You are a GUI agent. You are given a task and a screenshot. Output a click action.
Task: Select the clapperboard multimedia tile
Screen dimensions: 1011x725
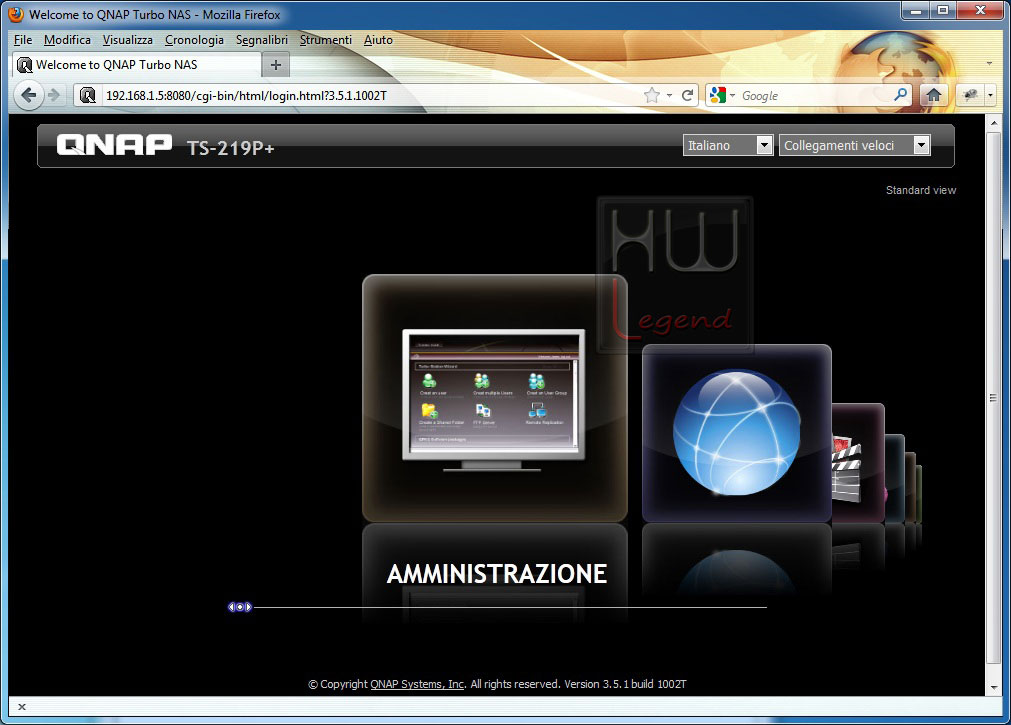coord(858,462)
